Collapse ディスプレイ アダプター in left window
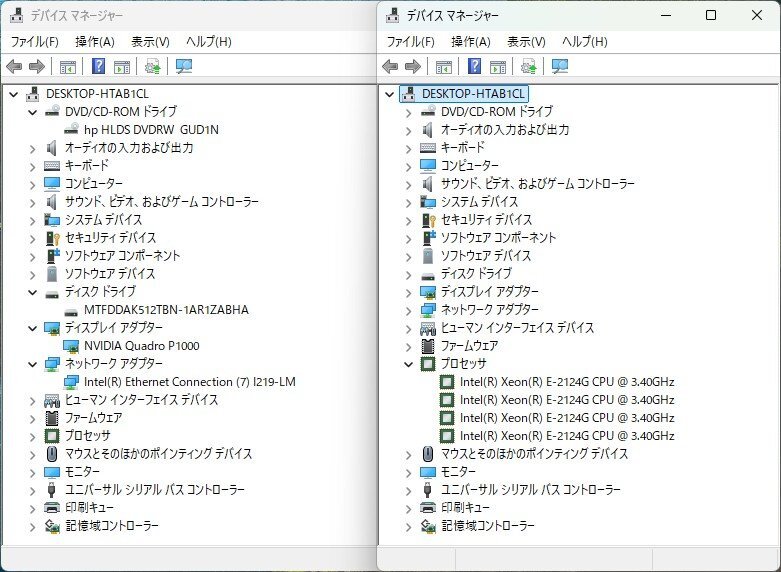781x572 pixels. [x=32, y=328]
